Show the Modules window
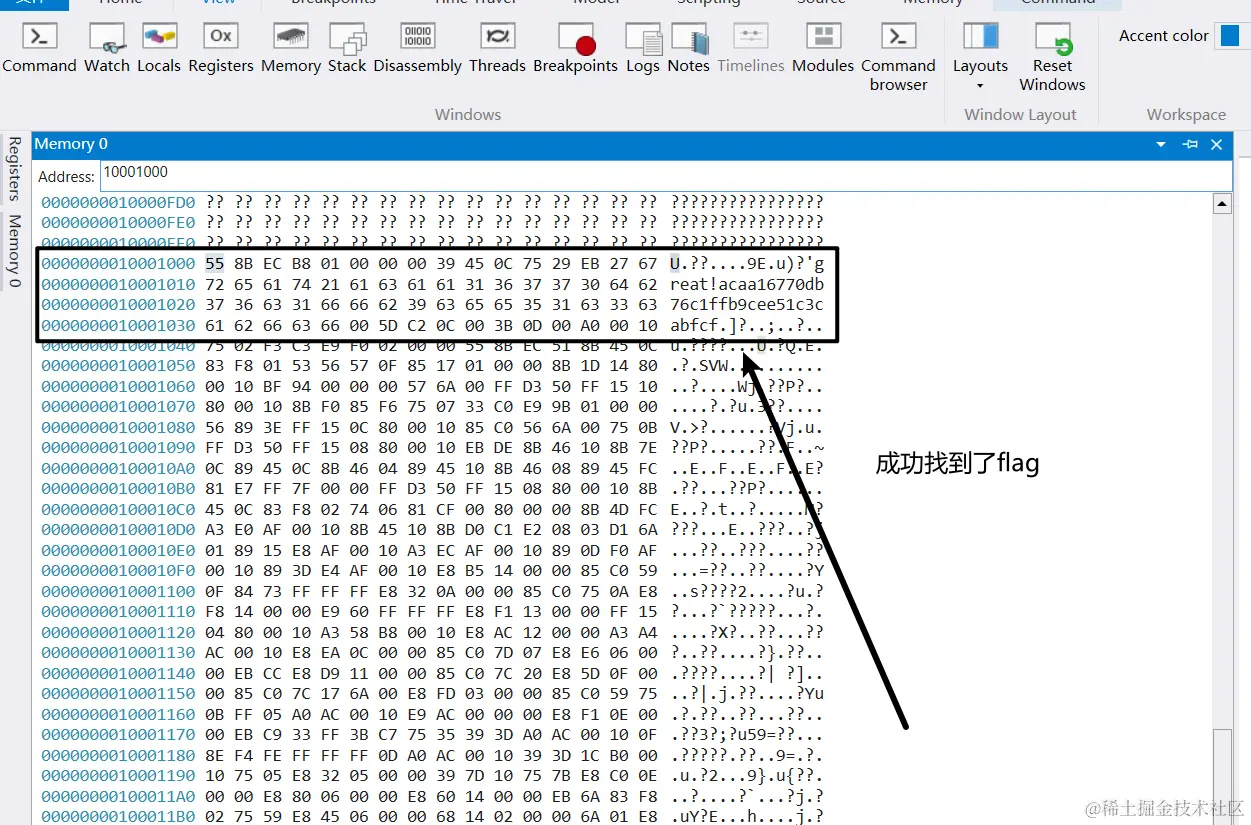This screenshot has width=1251, height=825. (823, 48)
